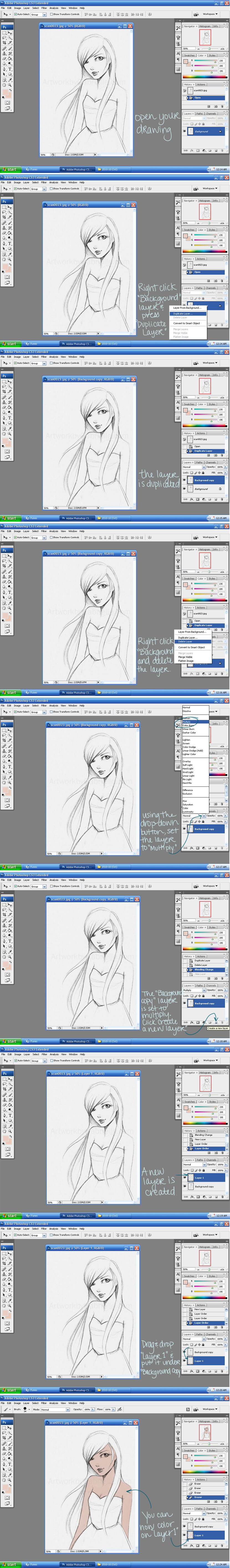Open Workspace dropdown in 'You can now color' screenshot

pyautogui.click(x=210, y=1409)
